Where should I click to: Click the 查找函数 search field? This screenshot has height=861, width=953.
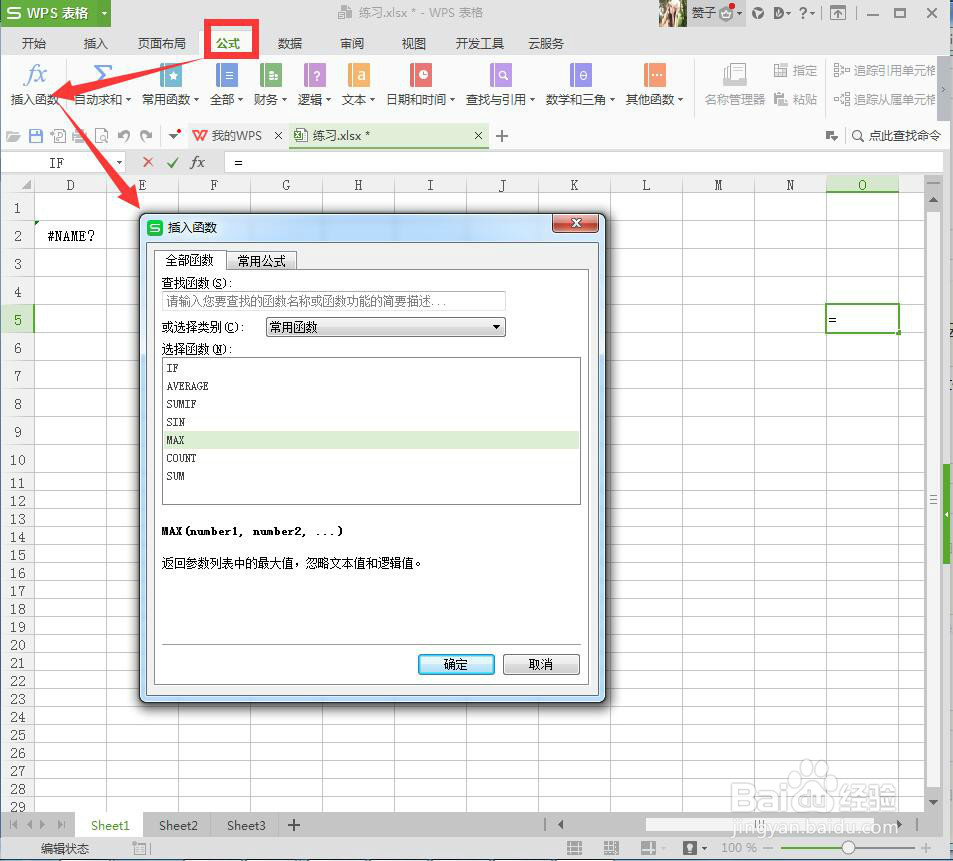[x=334, y=301]
